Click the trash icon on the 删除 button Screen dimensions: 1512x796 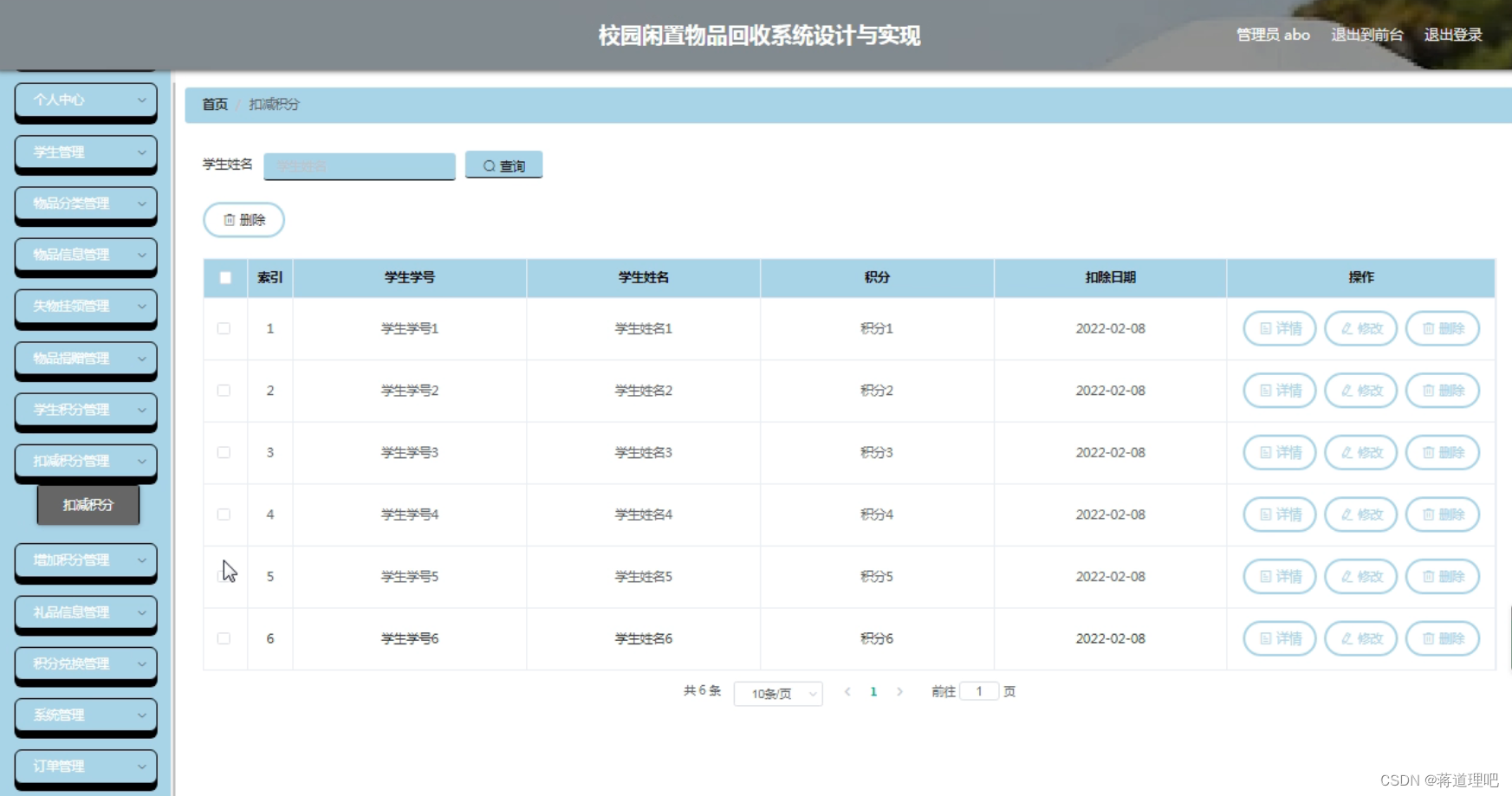click(228, 219)
